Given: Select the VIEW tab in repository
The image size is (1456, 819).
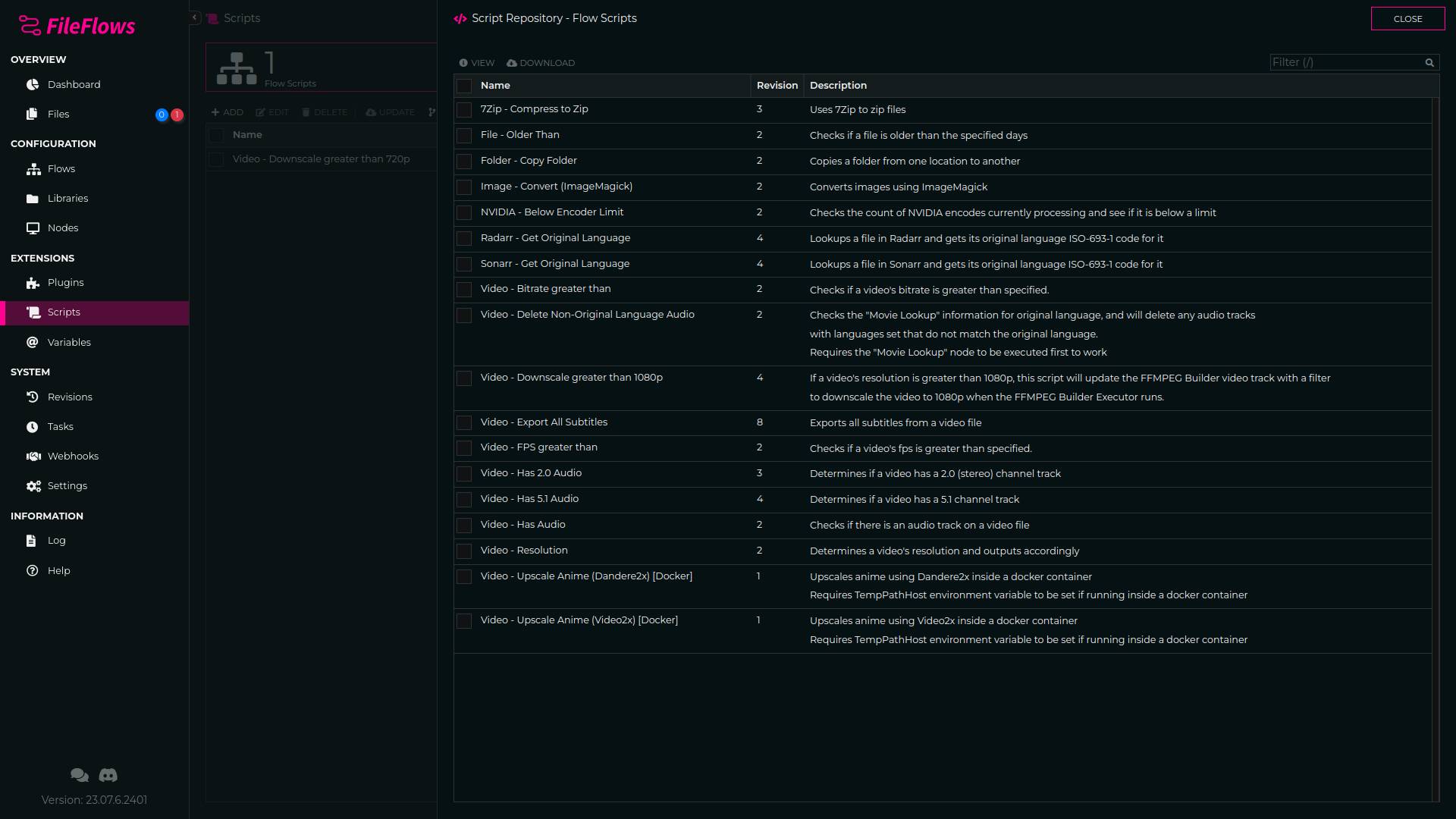Looking at the screenshot, I should (x=477, y=62).
